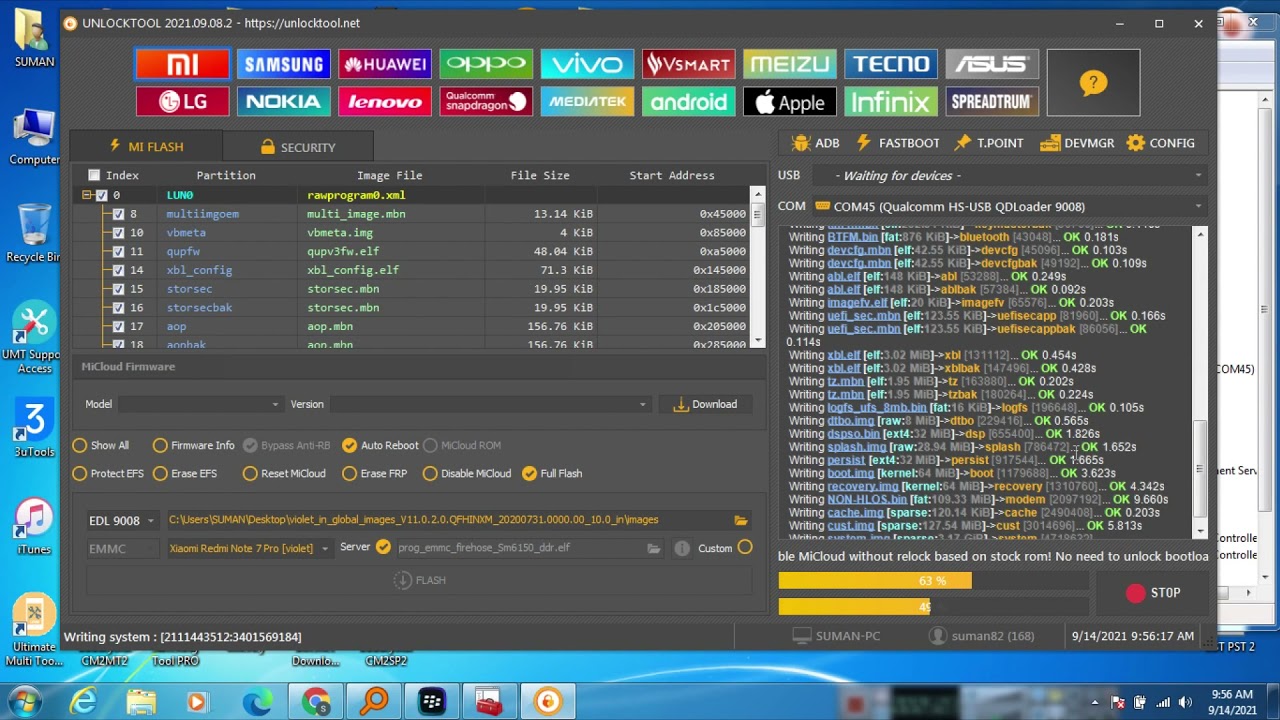Open the CONFIG settings menu
1280x720 pixels.
tap(1161, 143)
